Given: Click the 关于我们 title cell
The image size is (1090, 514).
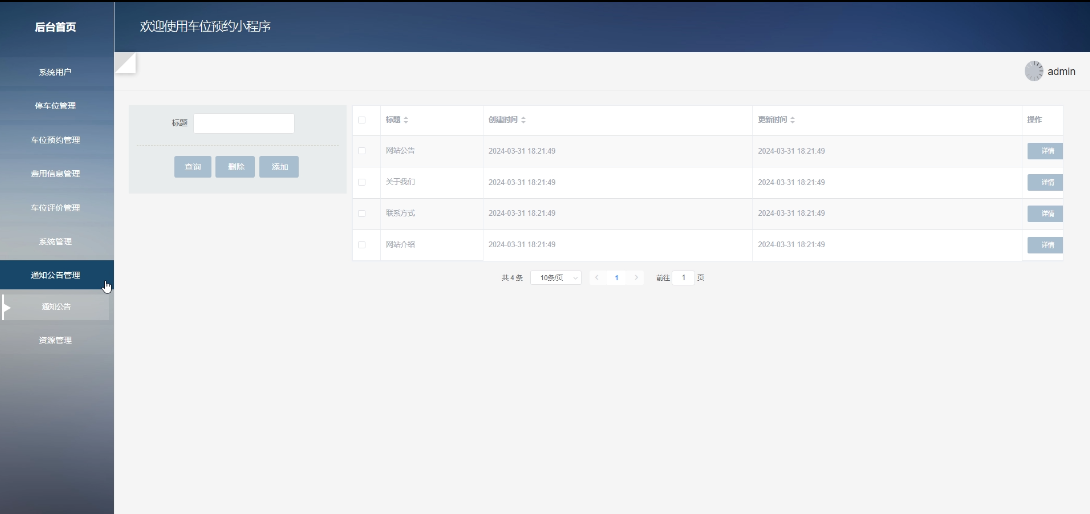Looking at the screenshot, I should [x=400, y=182].
